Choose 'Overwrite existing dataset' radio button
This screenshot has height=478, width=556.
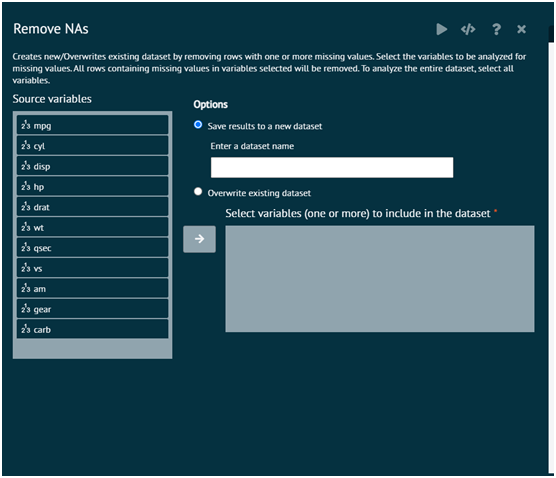[x=198, y=192]
